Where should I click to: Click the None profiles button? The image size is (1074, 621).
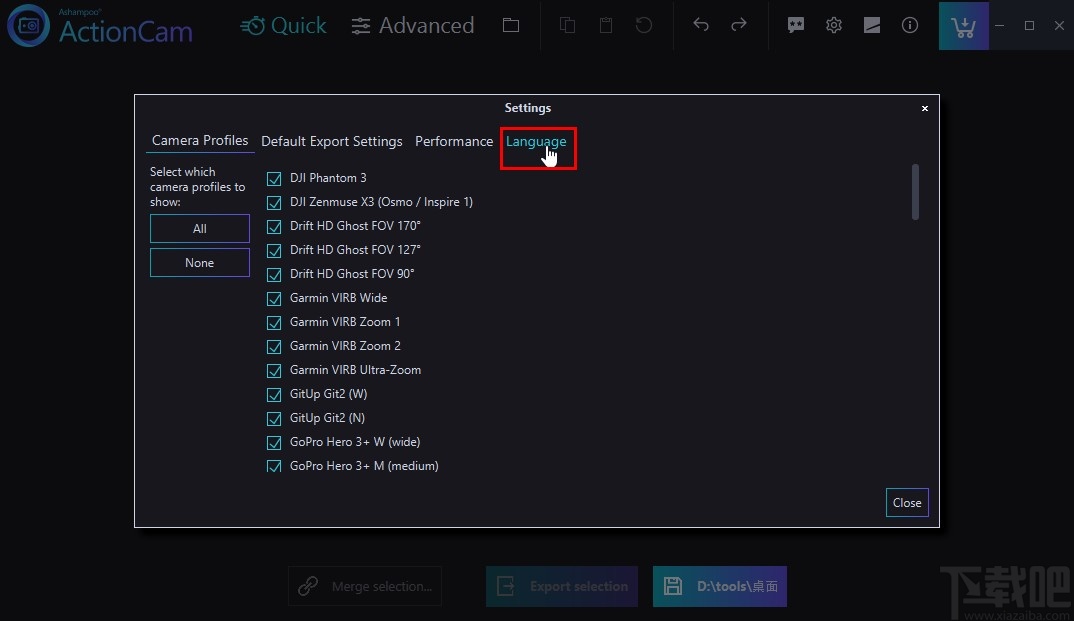click(x=200, y=263)
